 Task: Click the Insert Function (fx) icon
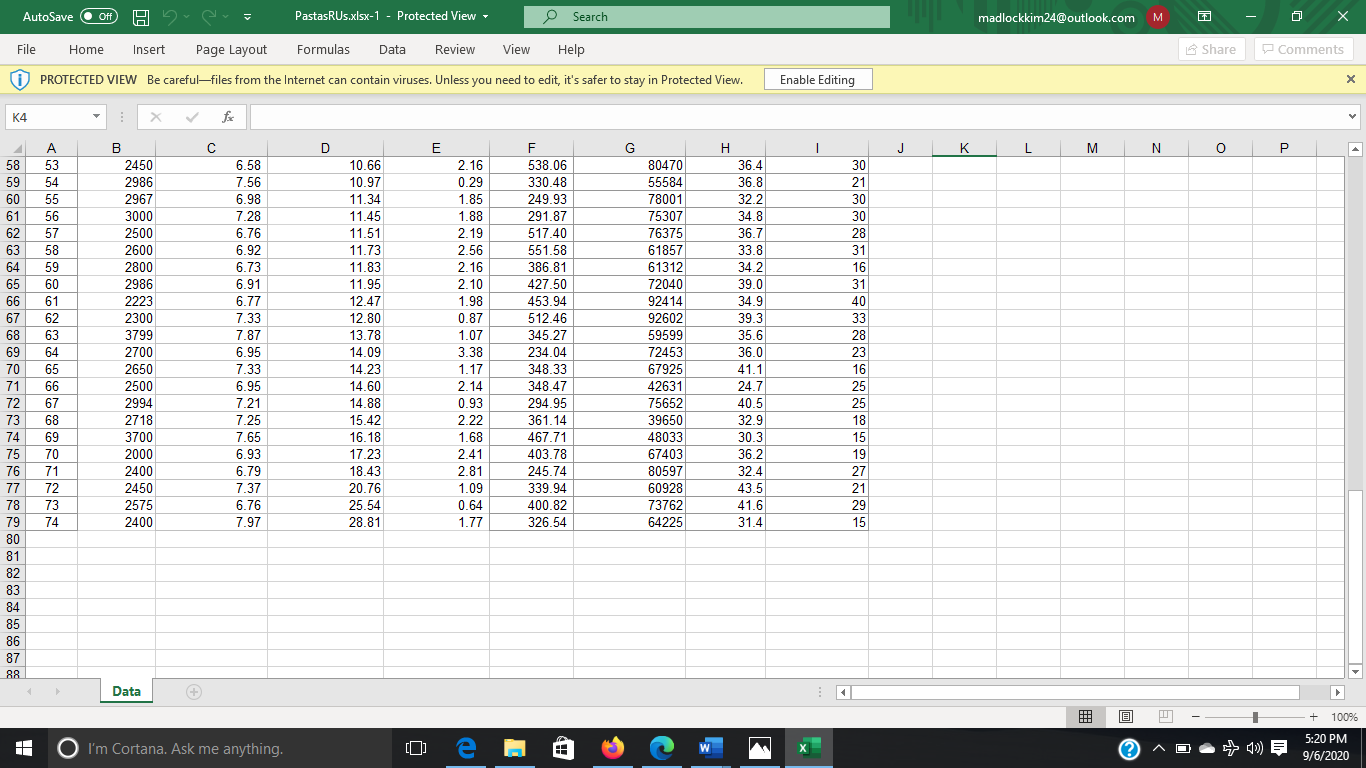pos(227,116)
